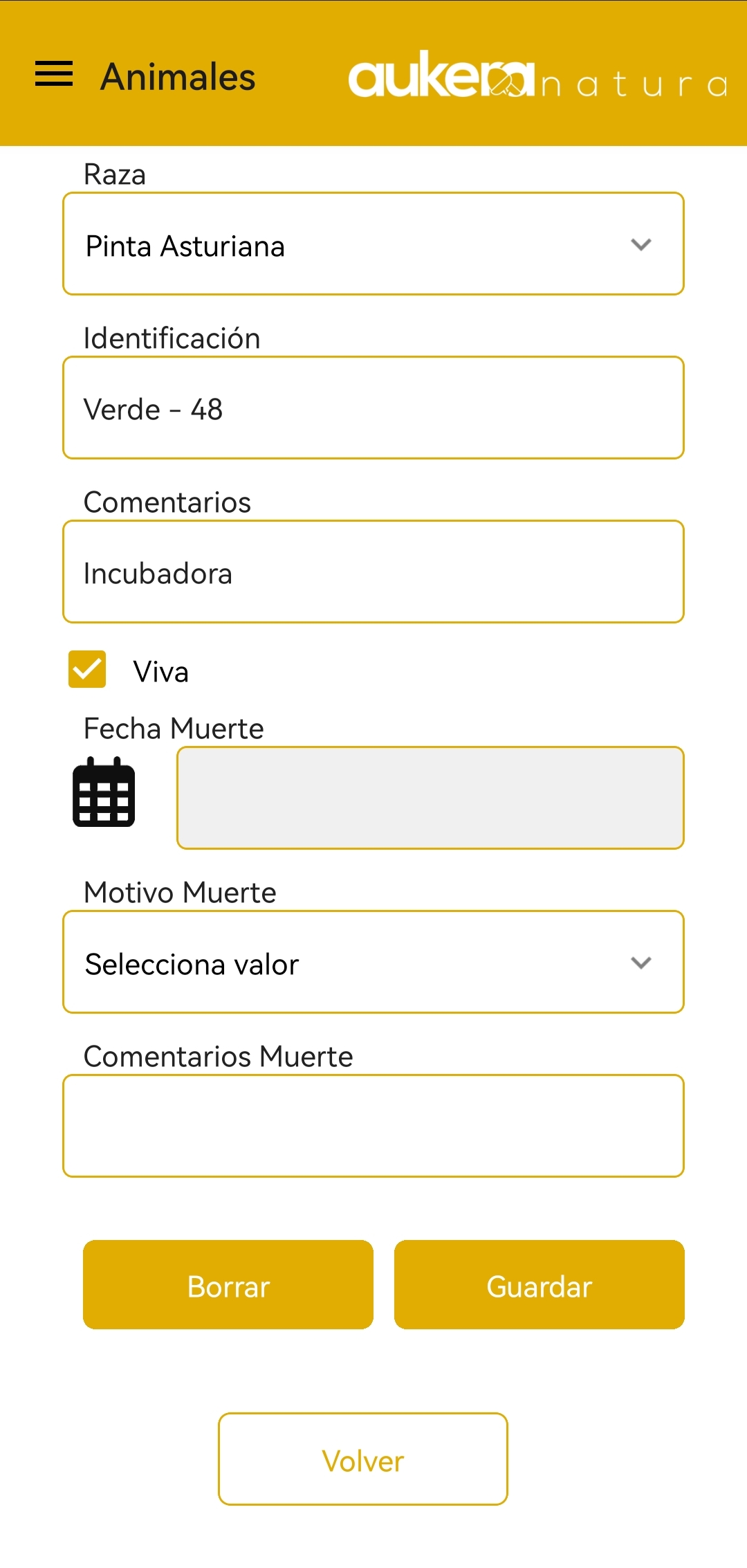The height and width of the screenshot is (1568, 747).
Task: Click the chevron arrow in the Raza box
Action: (x=641, y=245)
